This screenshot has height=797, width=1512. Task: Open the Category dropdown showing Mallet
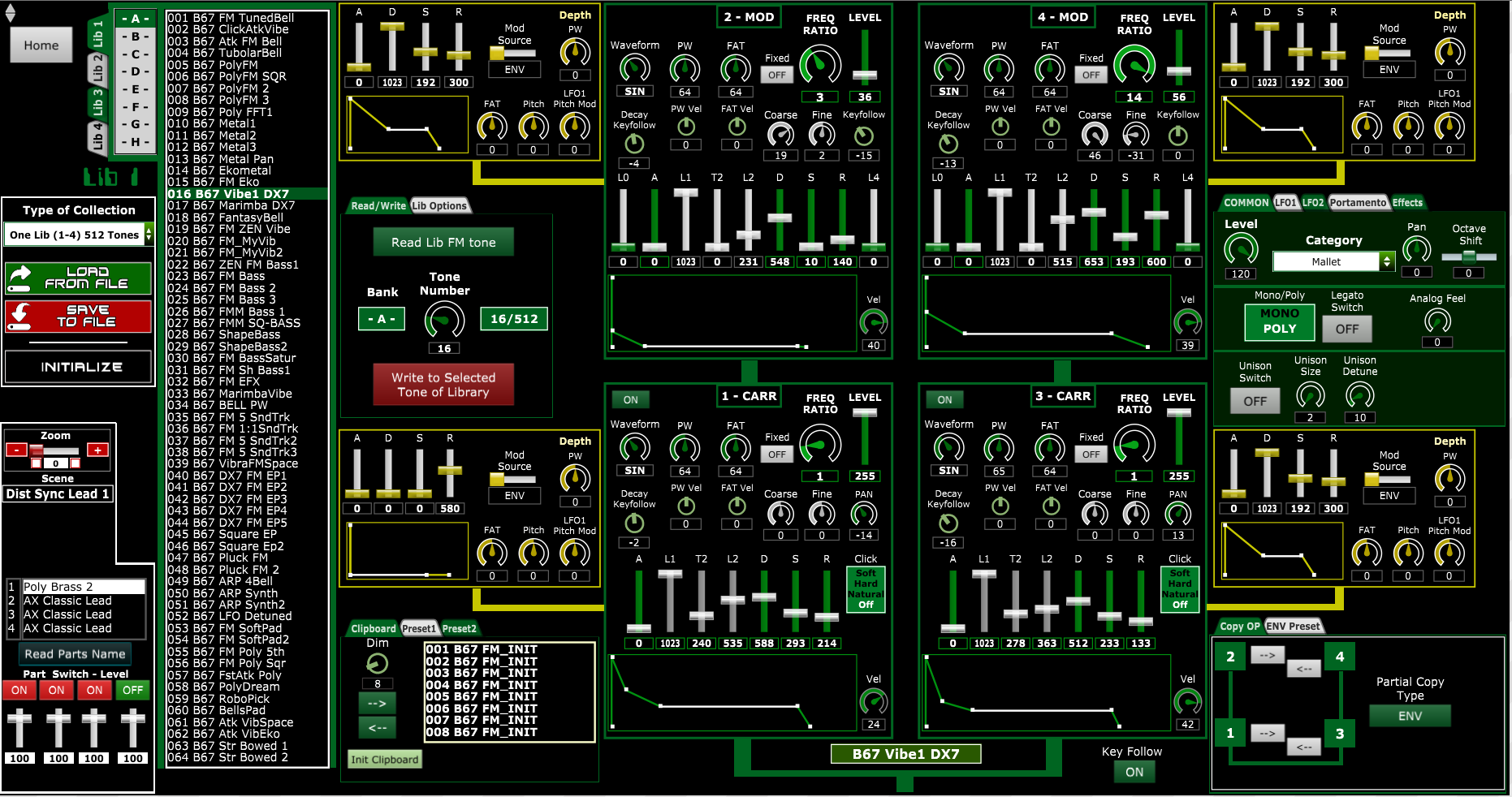coord(1333,261)
